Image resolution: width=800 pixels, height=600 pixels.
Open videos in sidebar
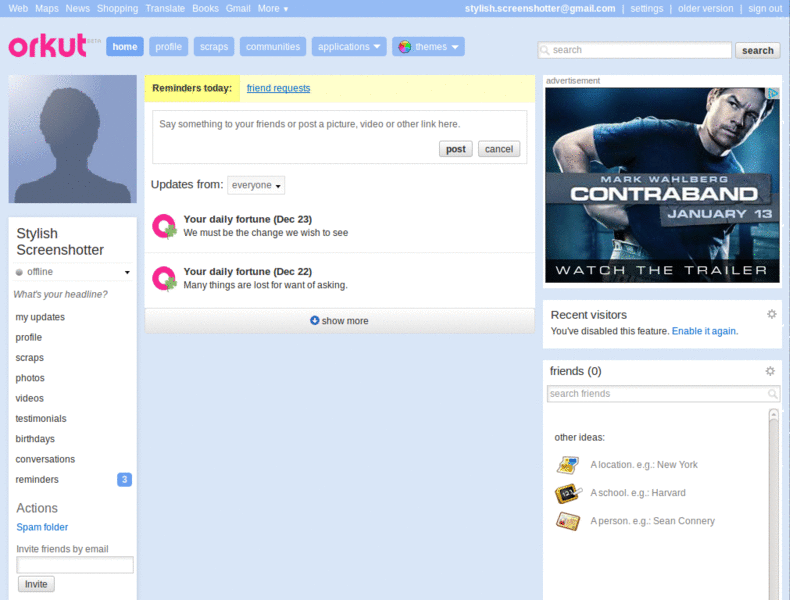tap(30, 398)
